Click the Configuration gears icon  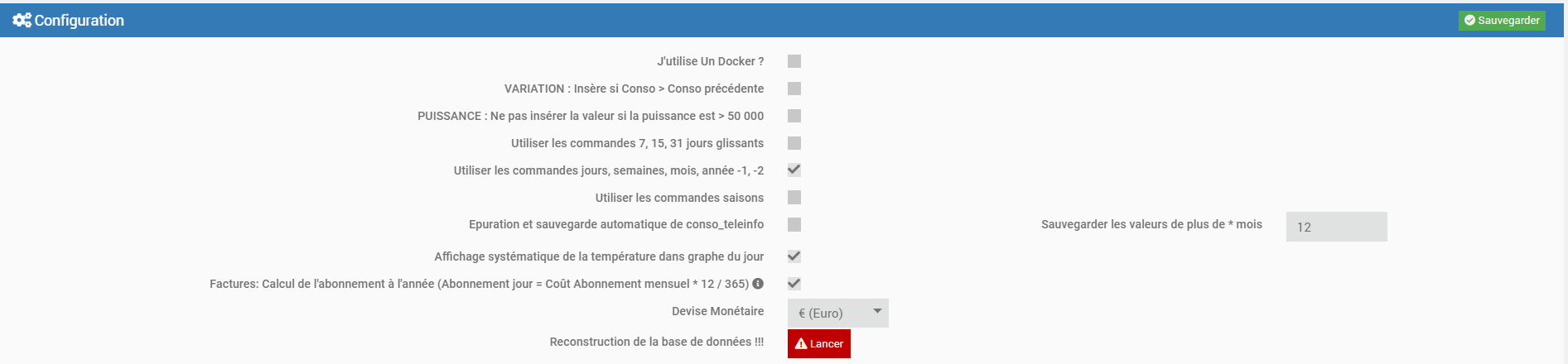[22, 21]
